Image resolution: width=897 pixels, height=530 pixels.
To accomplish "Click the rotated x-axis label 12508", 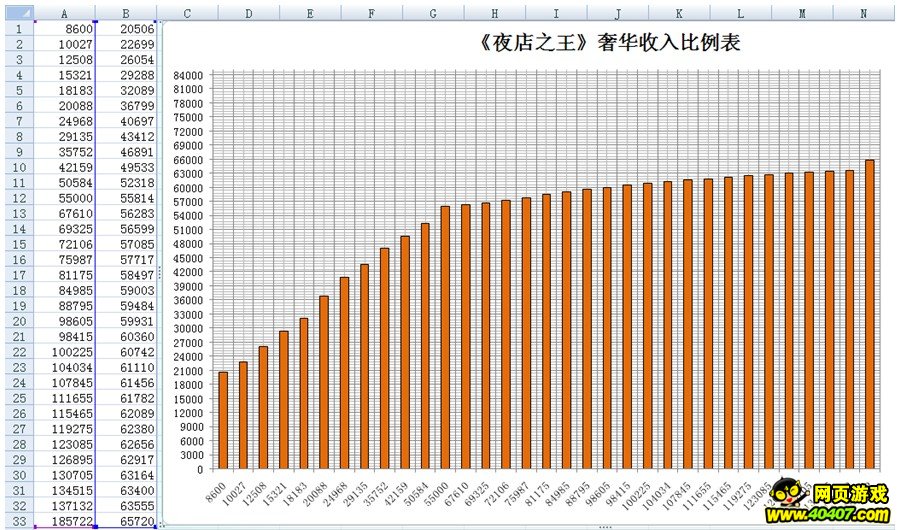I will [x=255, y=493].
